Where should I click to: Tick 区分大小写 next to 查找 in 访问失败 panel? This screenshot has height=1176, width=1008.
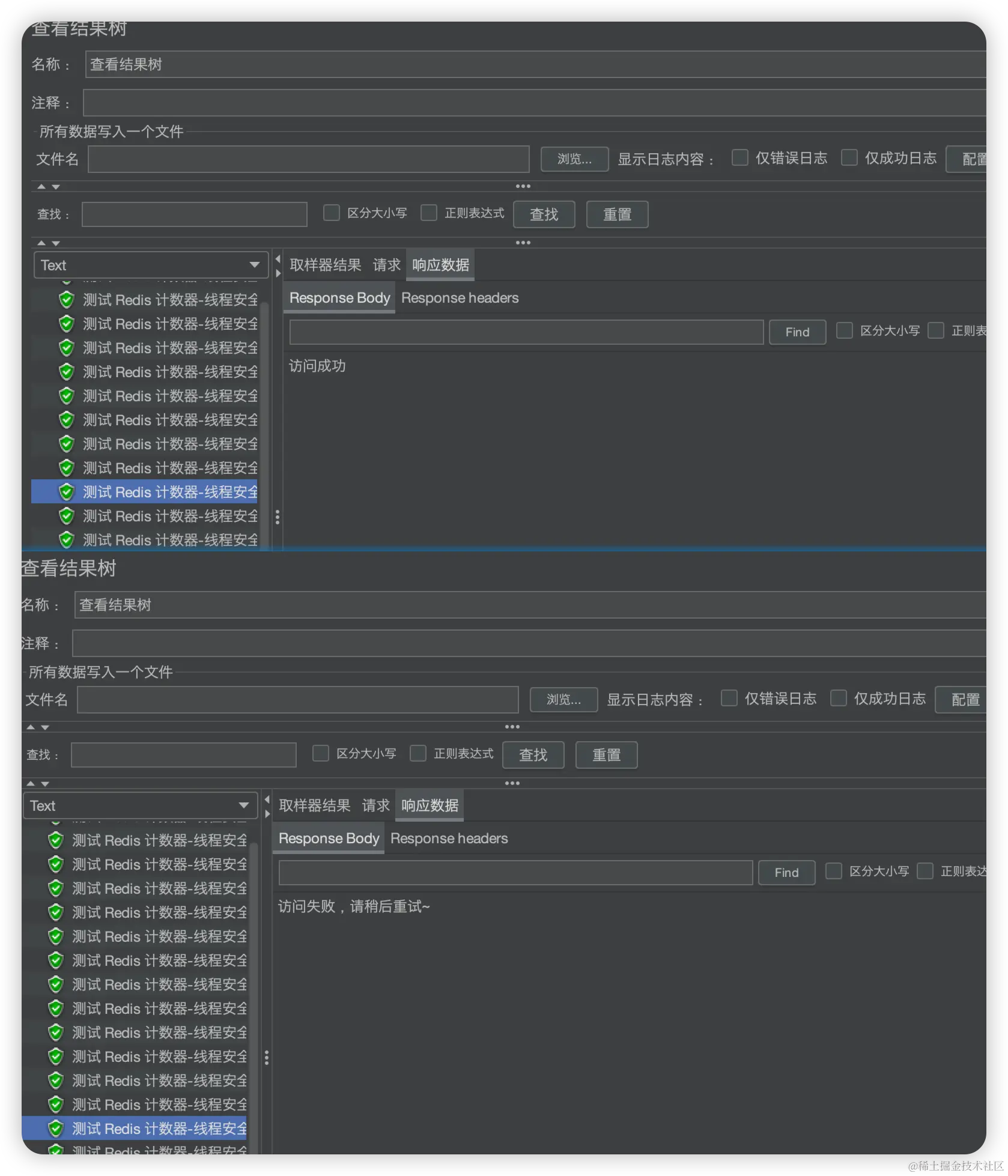pyautogui.click(x=320, y=754)
